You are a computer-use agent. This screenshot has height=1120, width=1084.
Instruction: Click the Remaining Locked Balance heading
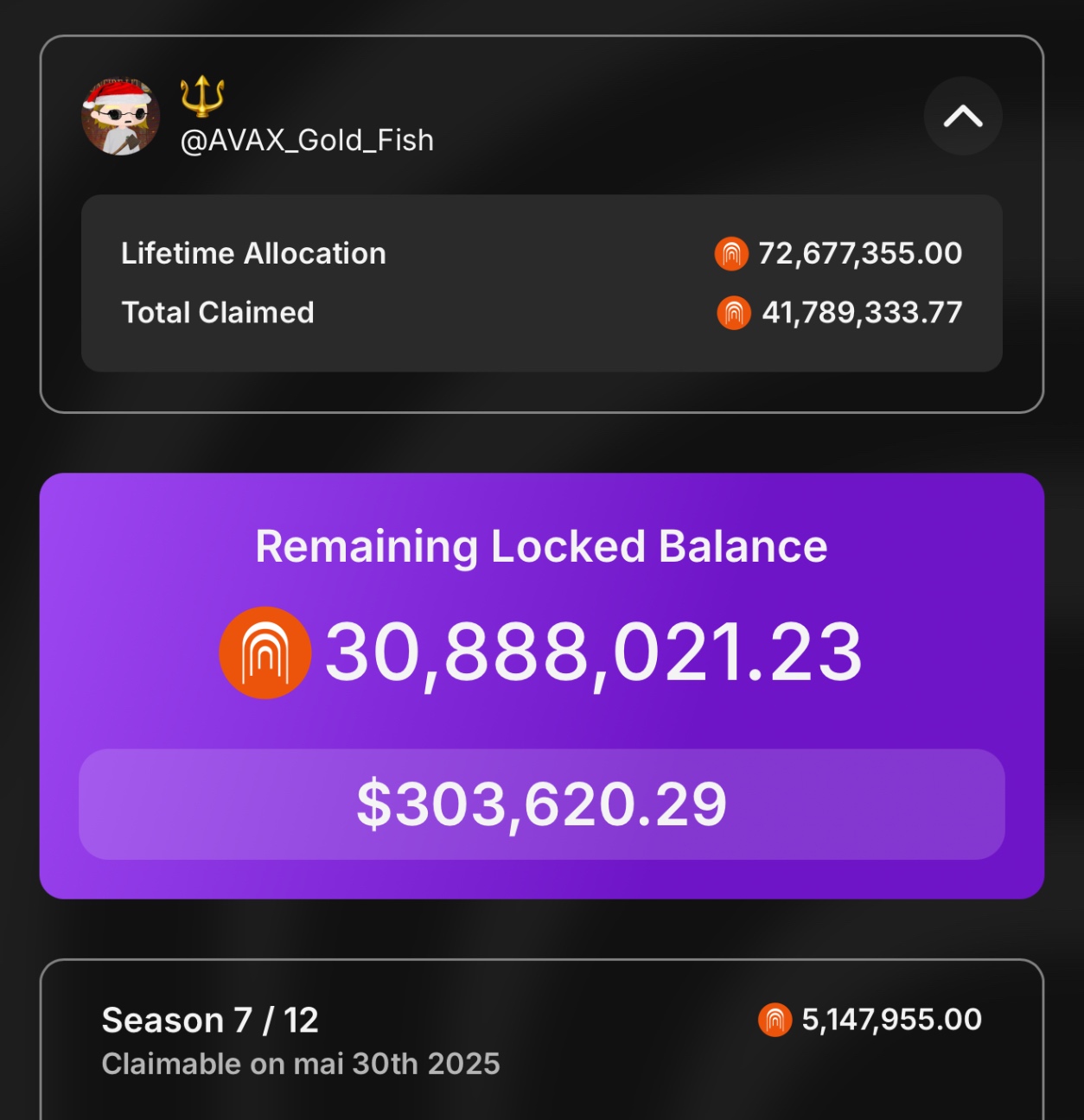[541, 546]
